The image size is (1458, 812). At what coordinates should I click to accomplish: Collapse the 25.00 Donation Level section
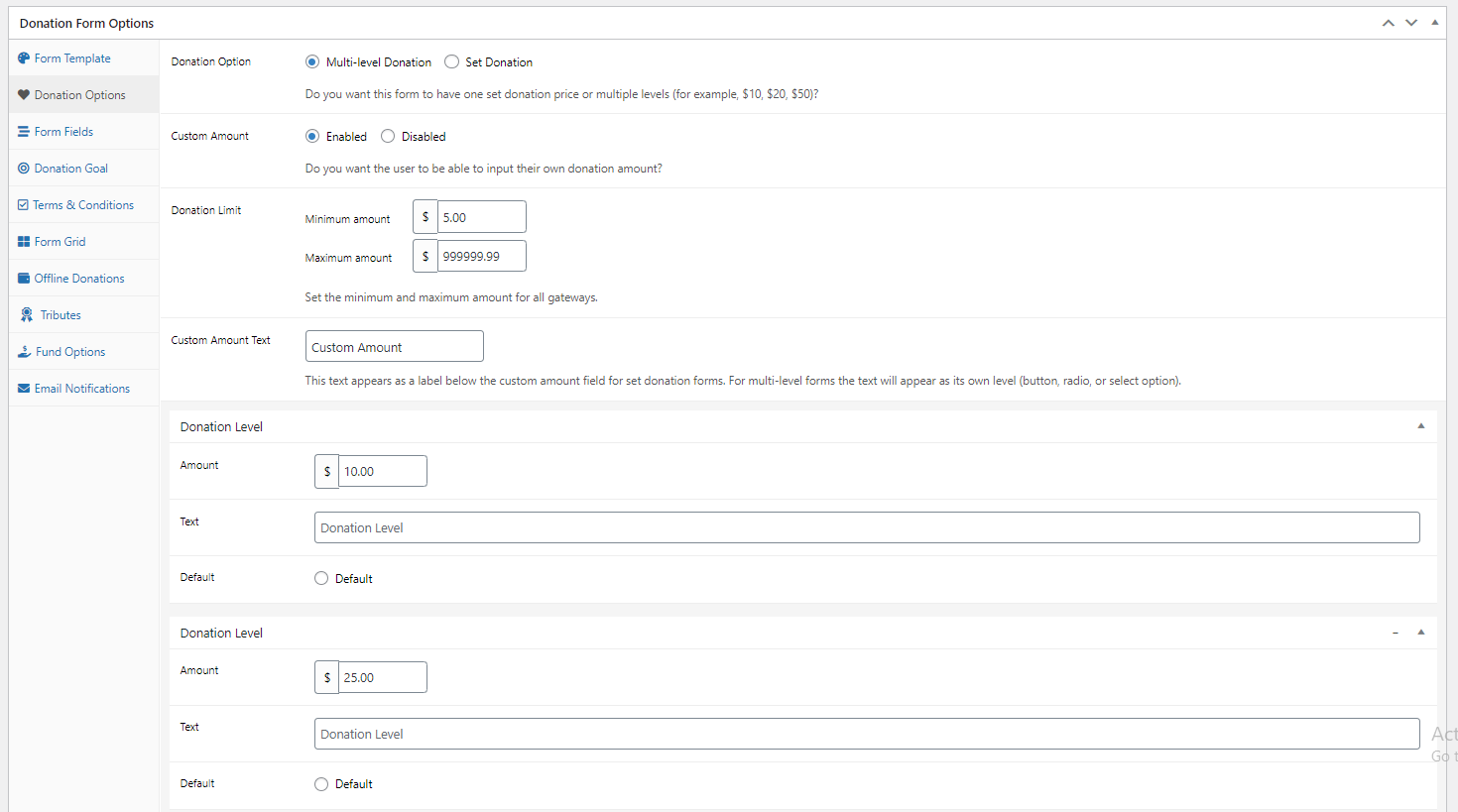click(1421, 633)
